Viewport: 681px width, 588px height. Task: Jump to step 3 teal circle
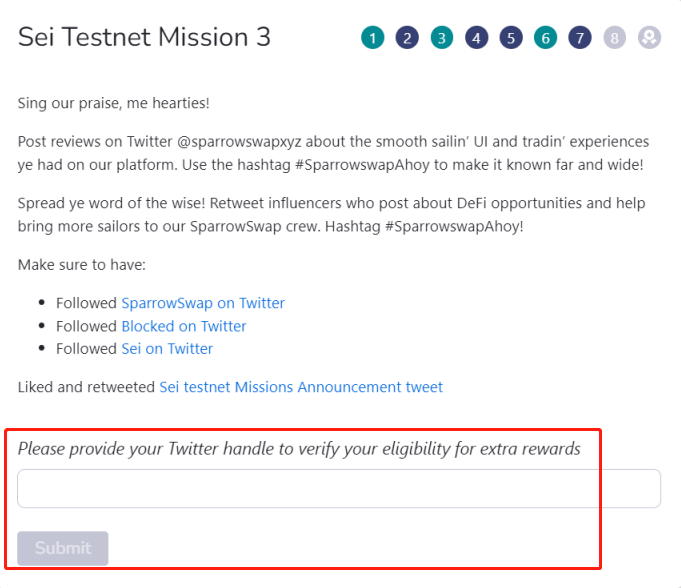[x=442, y=38]
